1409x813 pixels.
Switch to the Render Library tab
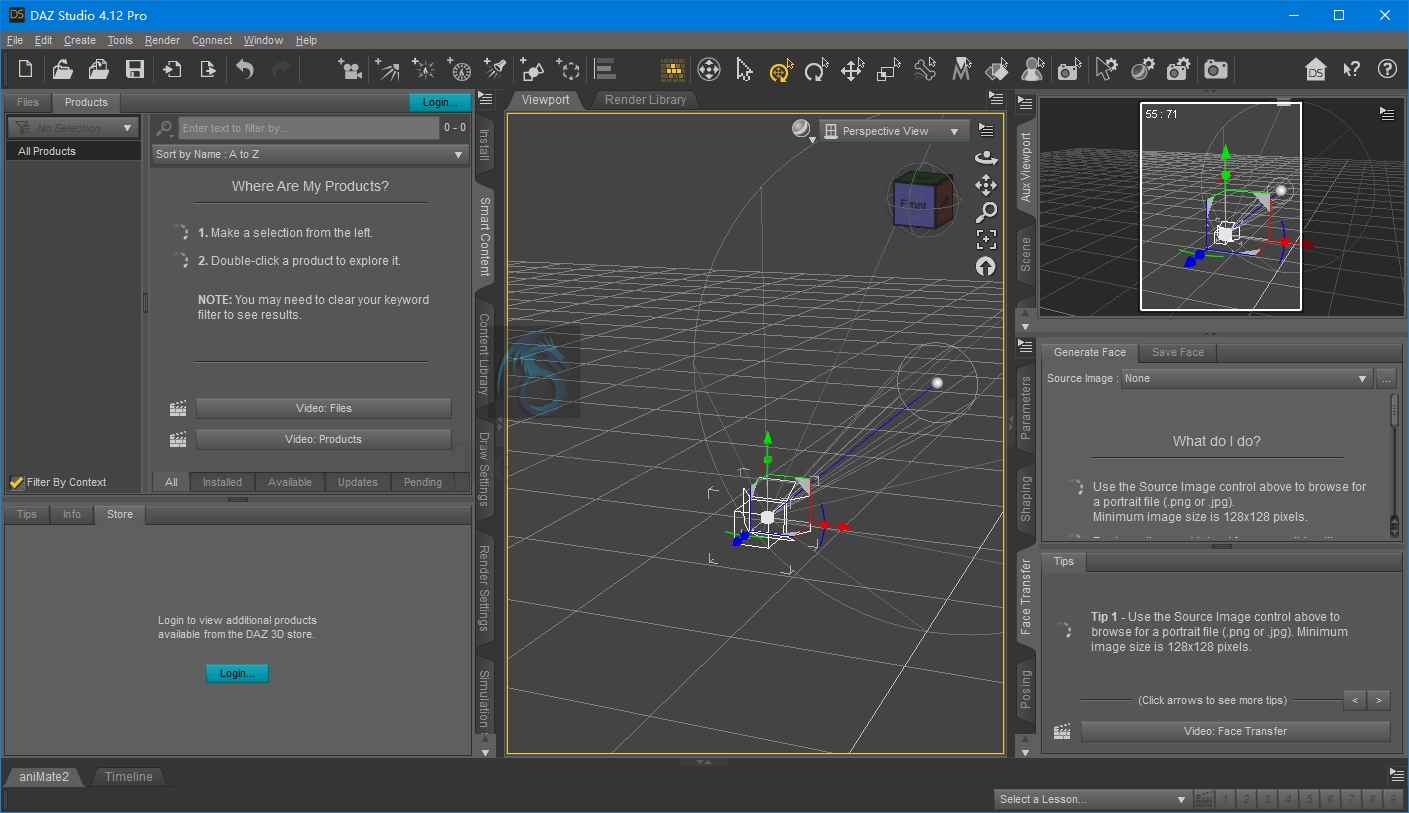[x=645, y=100]
